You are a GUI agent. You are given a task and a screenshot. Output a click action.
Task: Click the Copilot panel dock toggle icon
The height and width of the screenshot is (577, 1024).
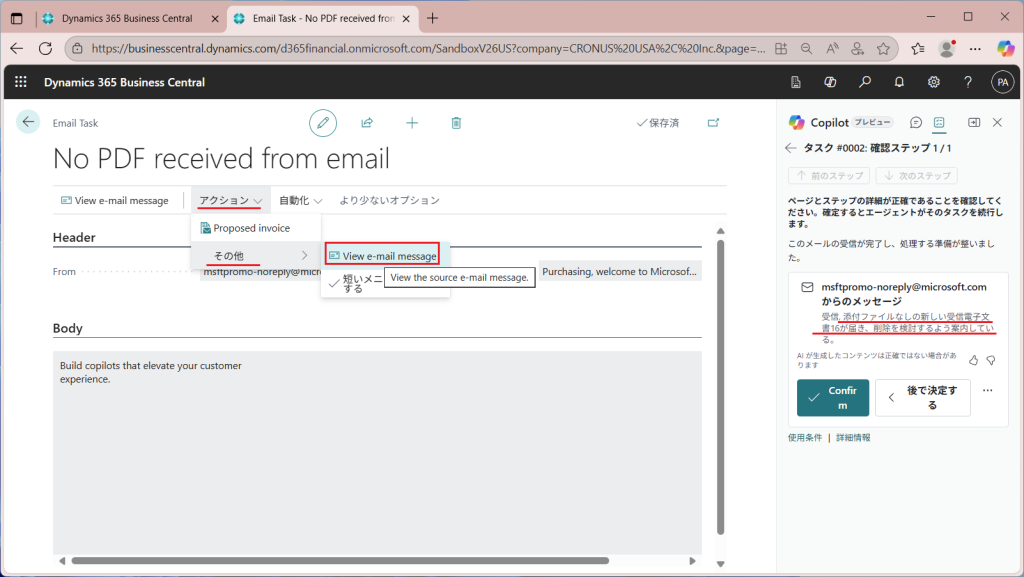click(974, 123)
